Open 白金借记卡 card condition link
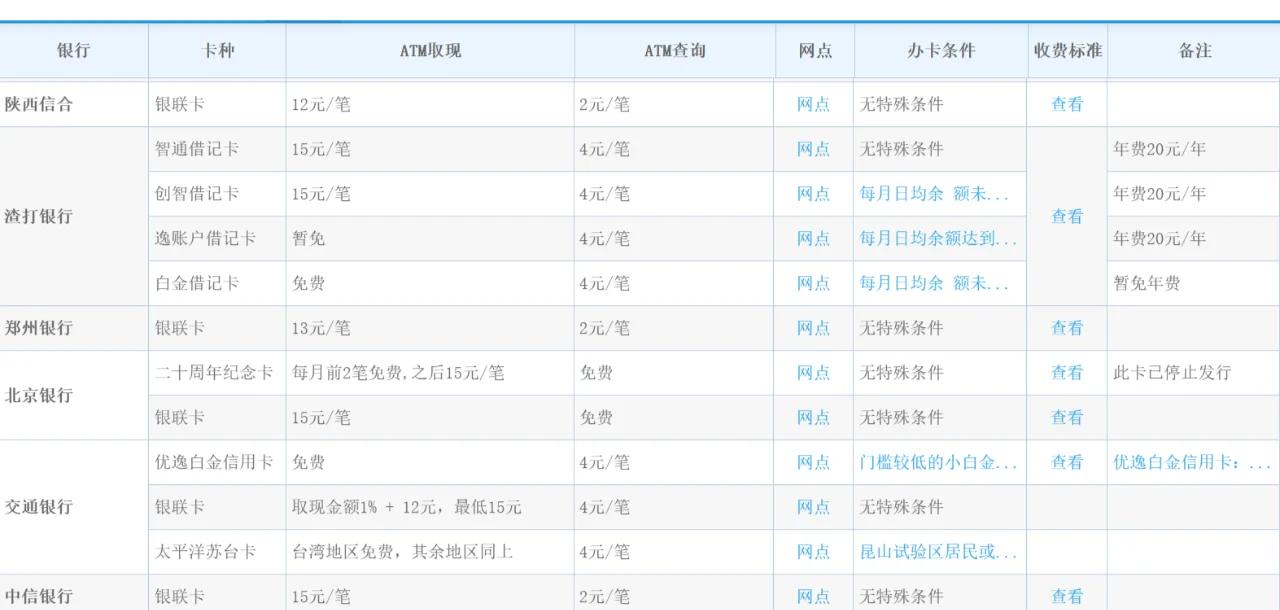Screen dimensions: 1280x610 coord(934,284)
